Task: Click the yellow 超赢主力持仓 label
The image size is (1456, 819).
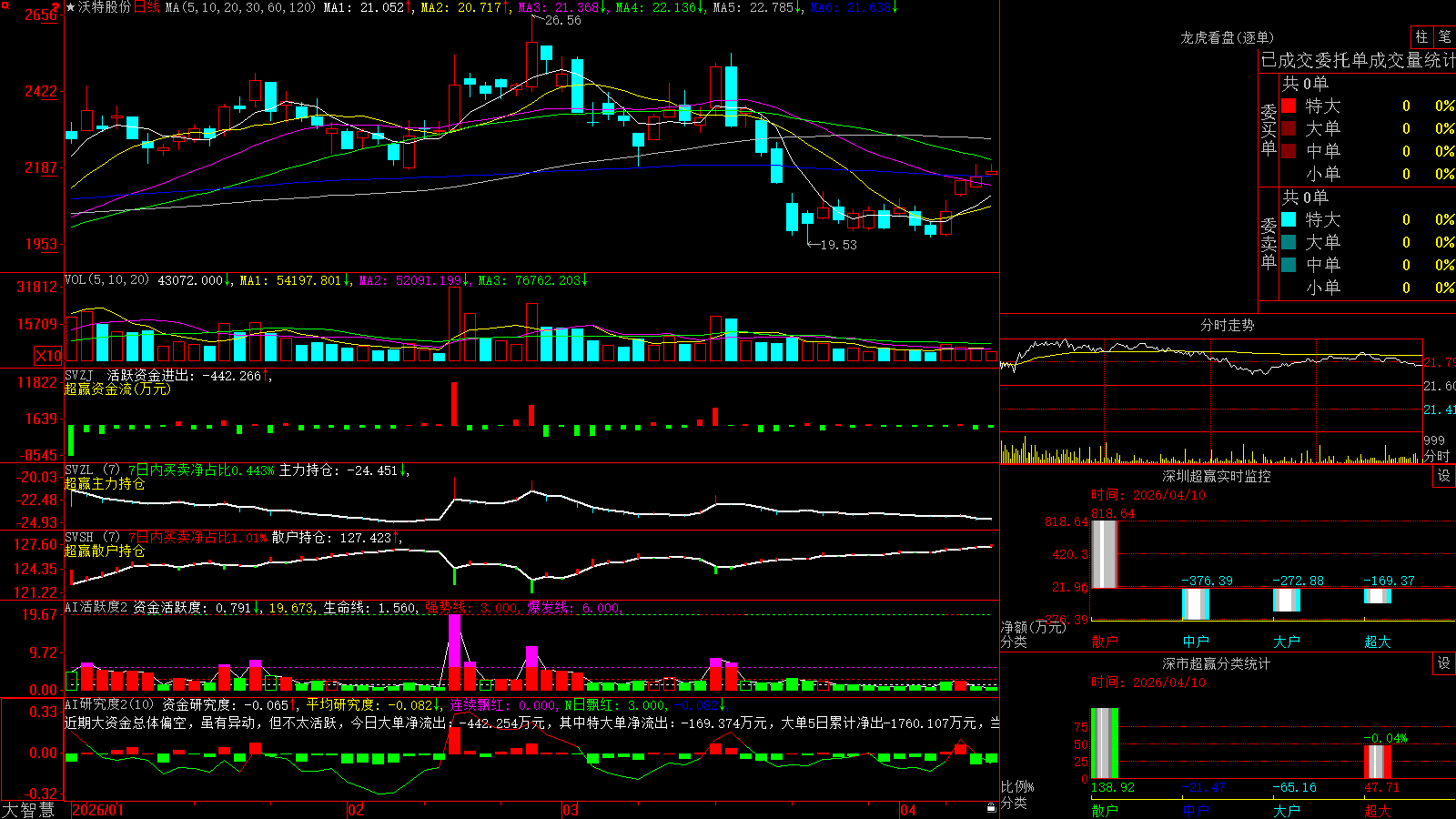Action: pos(105,484)
